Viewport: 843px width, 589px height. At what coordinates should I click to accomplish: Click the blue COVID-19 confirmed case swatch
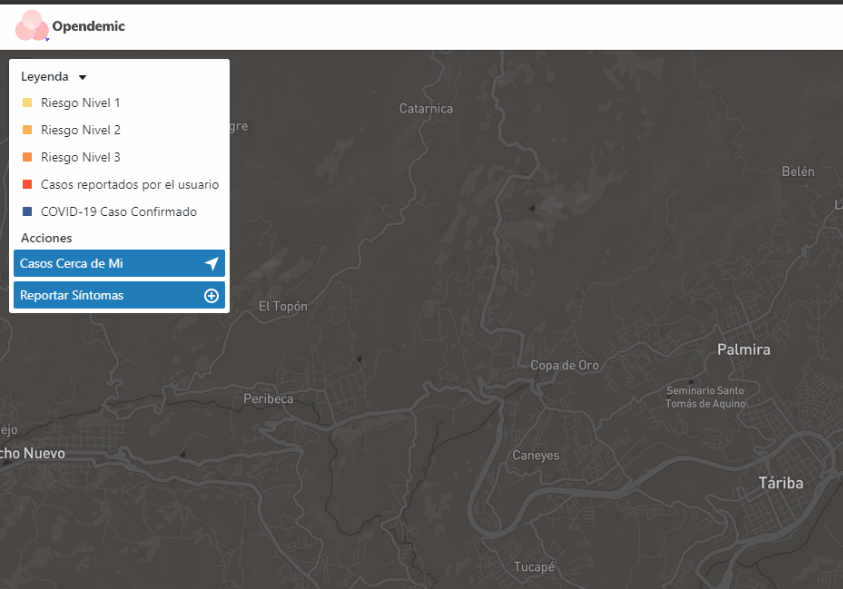coord(27,212)
